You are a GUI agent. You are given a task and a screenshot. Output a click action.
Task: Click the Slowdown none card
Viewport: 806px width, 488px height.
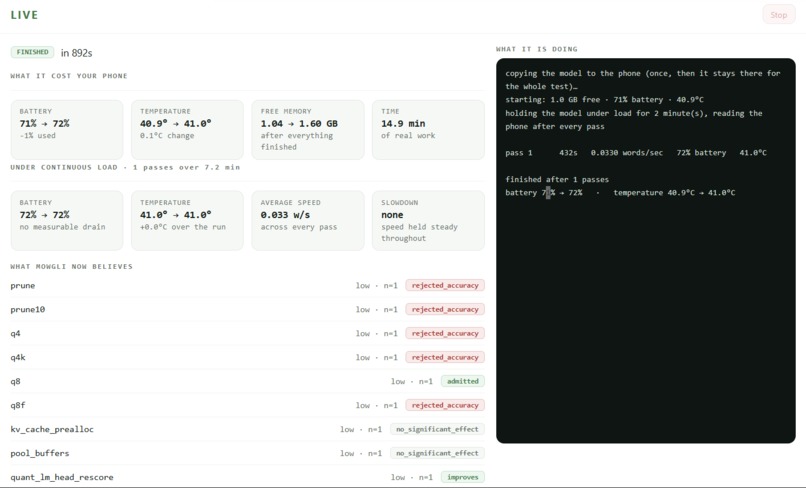[428, 221]
